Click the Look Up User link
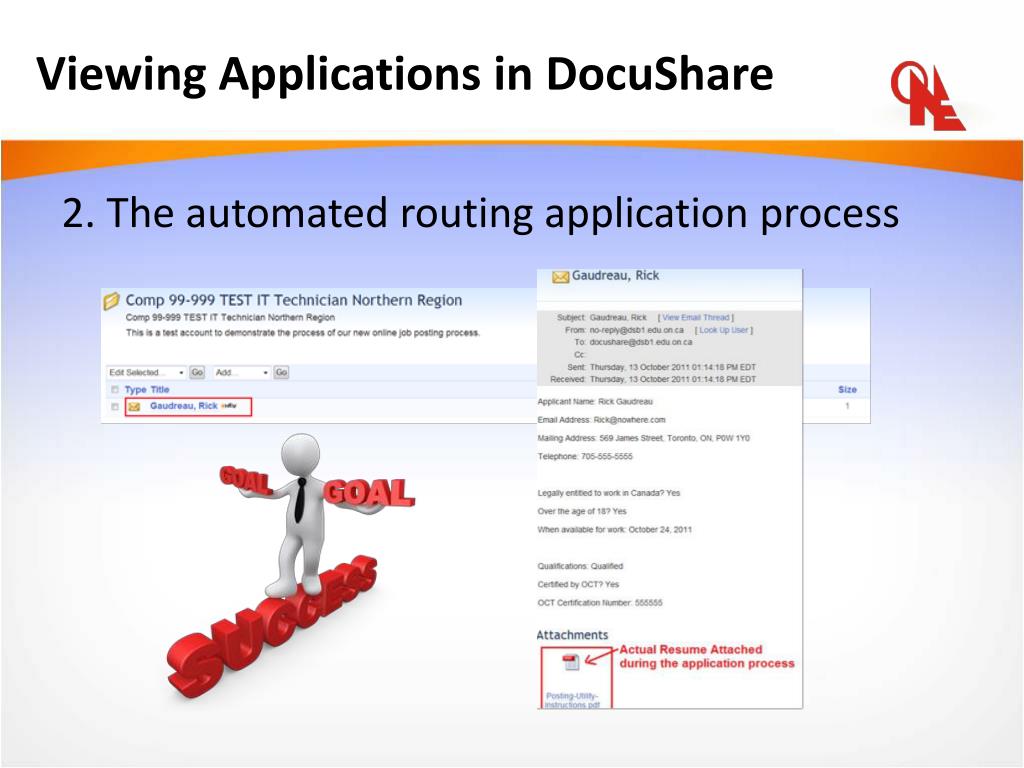 coord(724,330)
